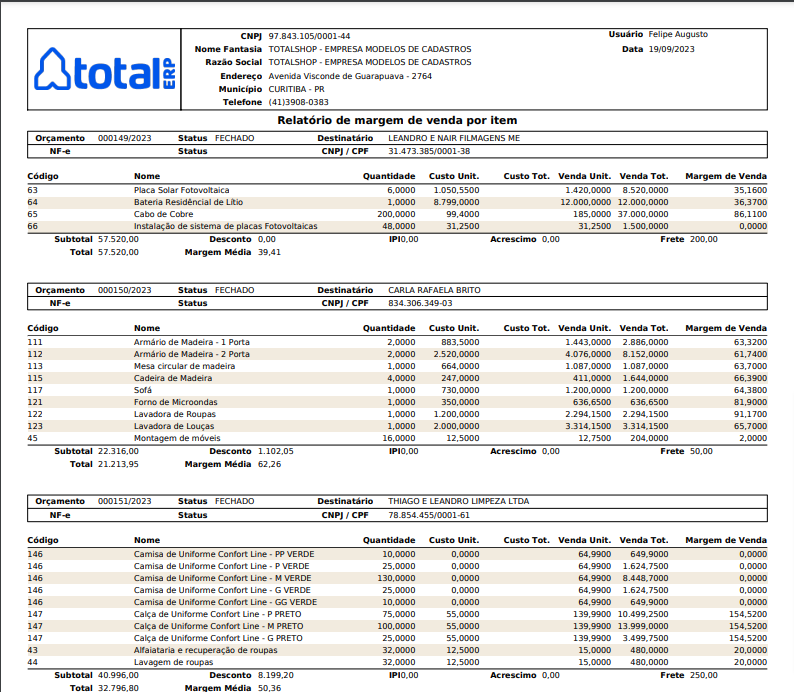Select Lavadora de Roupas row
The image size is (794, 692).
(x=397, y=415)
